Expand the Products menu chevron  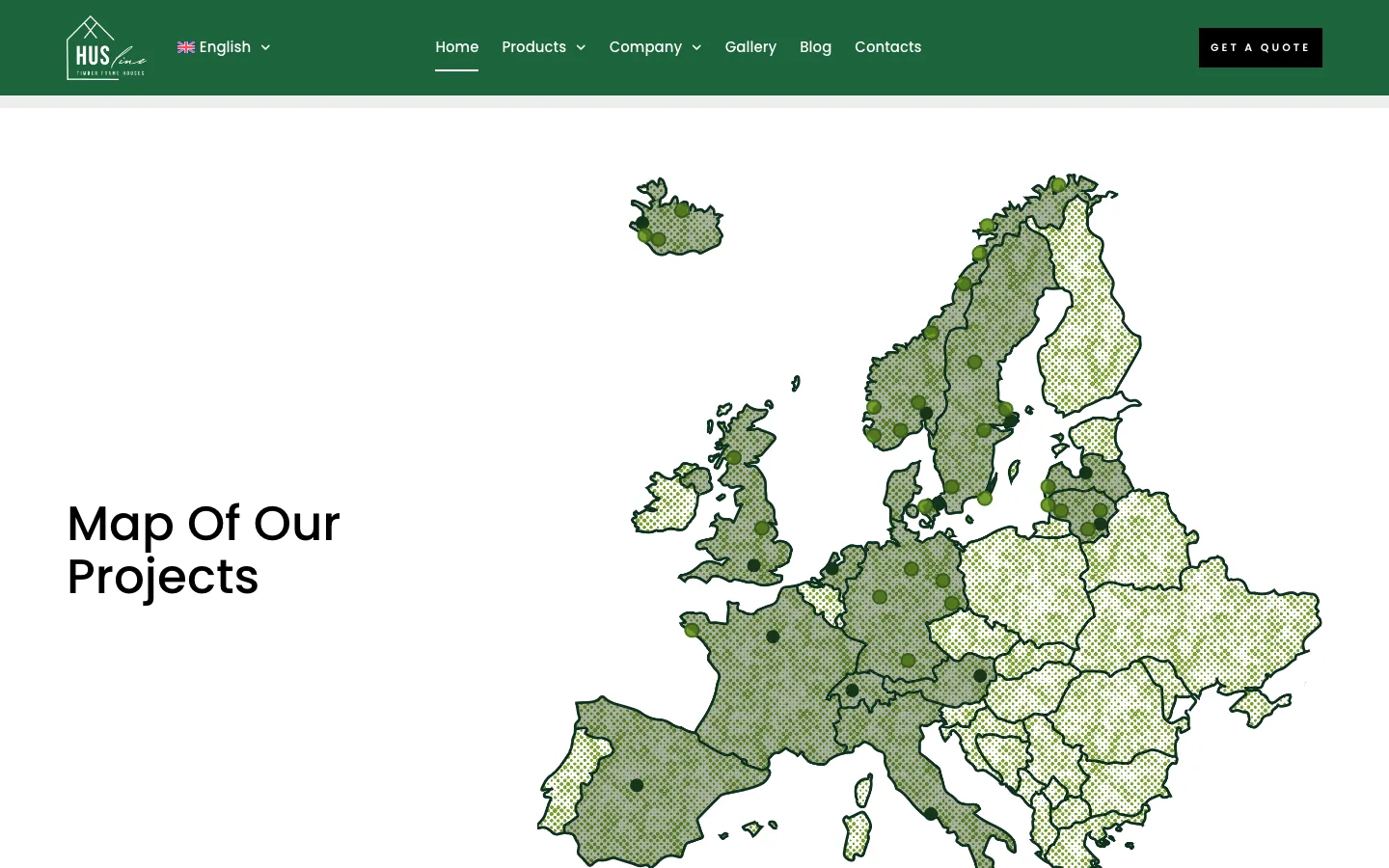[x=581, y=47]
